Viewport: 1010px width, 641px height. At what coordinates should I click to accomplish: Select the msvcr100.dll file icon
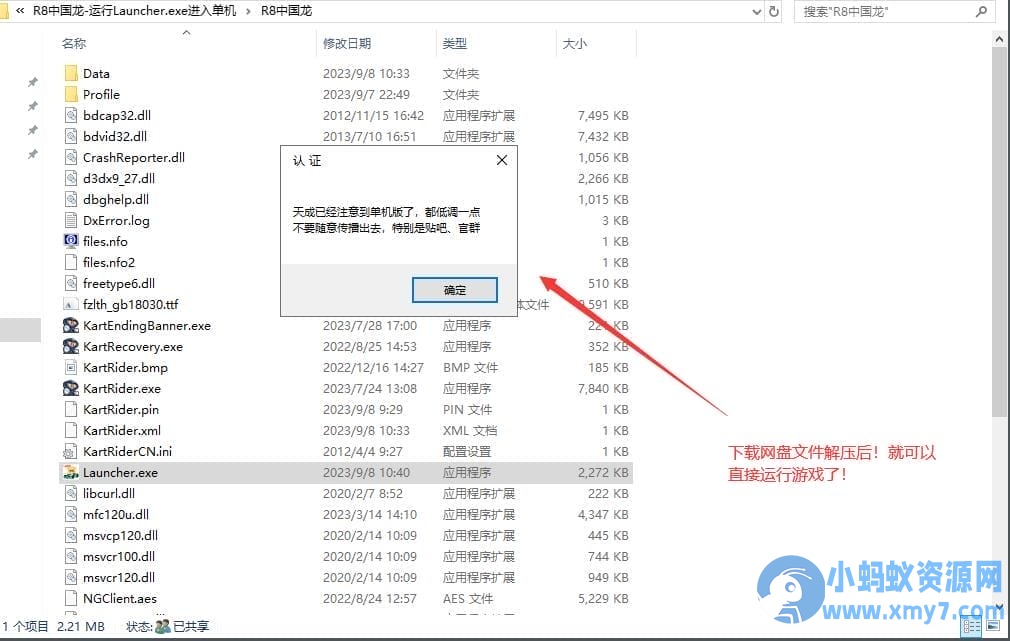pyautogui.click(x=71, y=557)
